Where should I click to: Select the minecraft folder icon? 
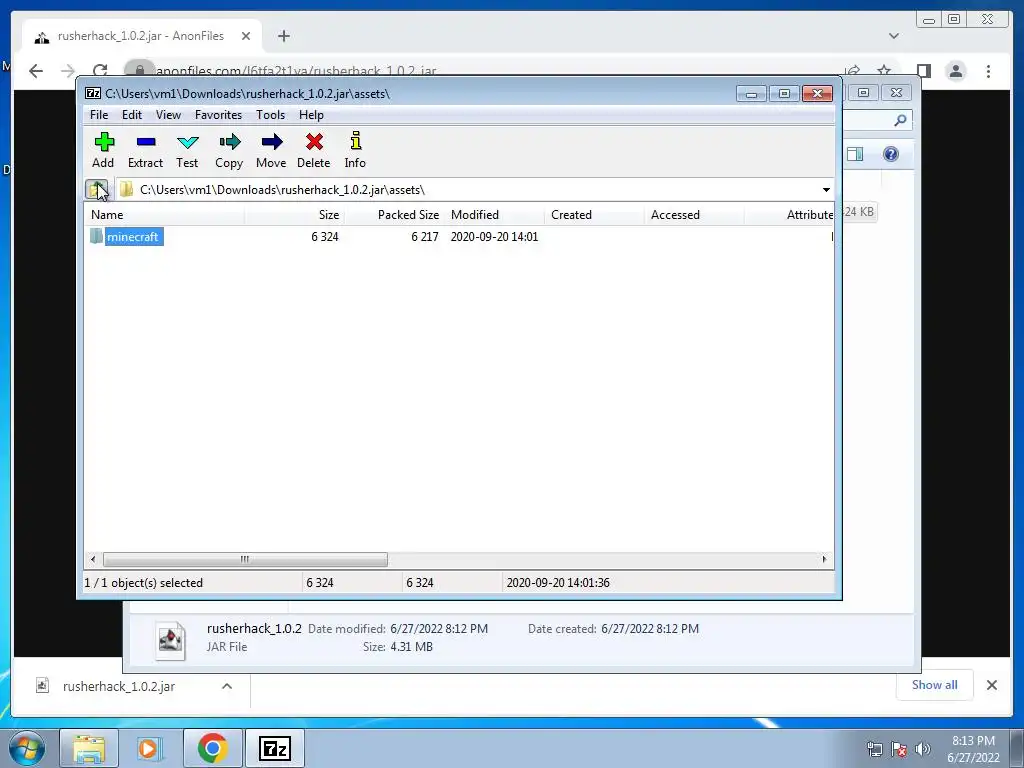pyautogui.click(x=97, y=236)
